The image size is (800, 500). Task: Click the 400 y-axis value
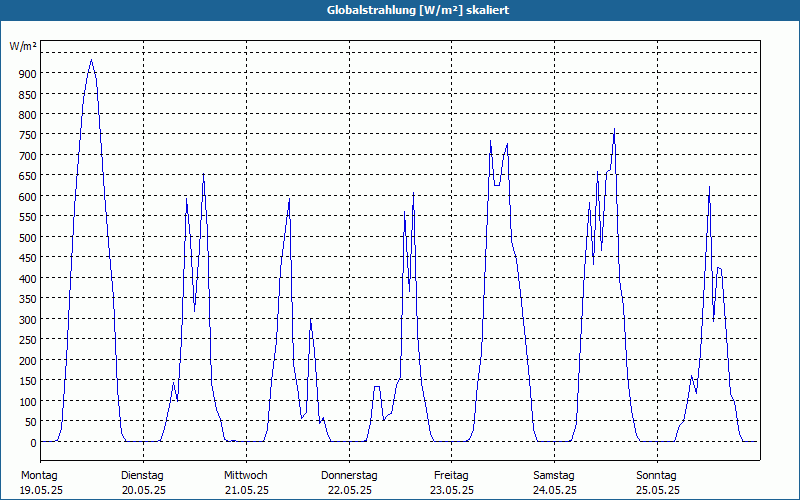point(28,279)
